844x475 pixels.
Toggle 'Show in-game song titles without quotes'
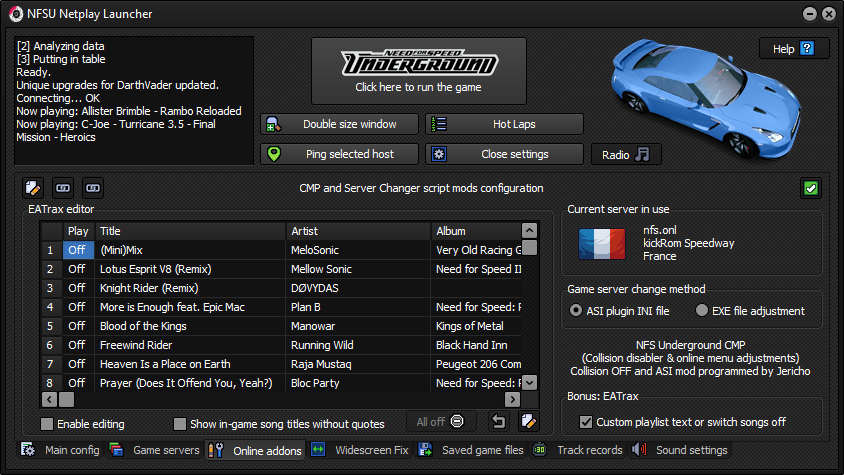point(180,424)
